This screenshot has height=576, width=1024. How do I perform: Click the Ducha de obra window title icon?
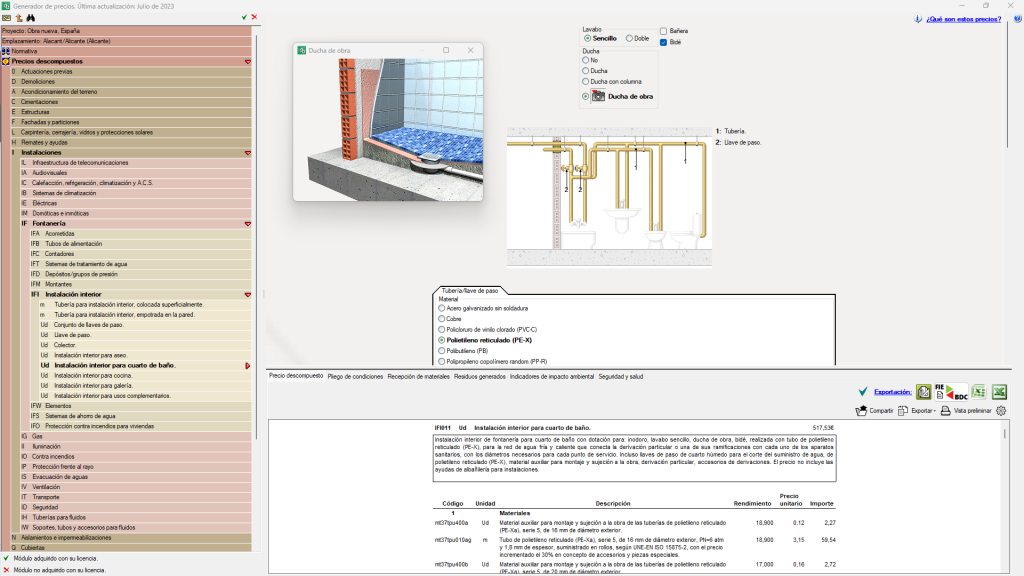coord(302,50)
